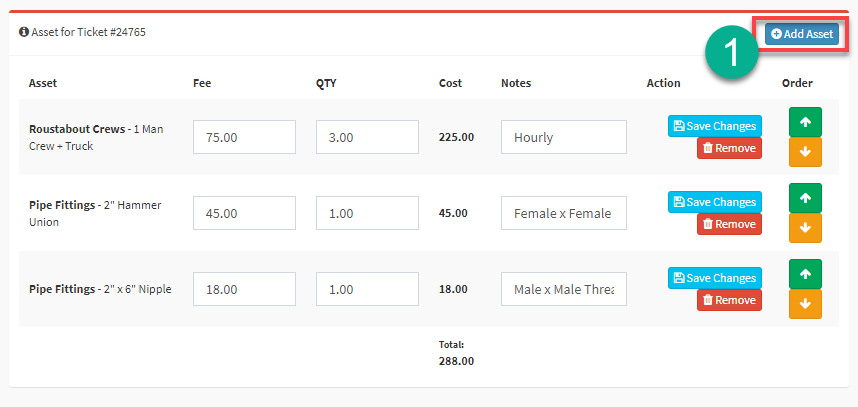Click Add Asset button
Viewport: 858px width, 407px height.
pyautogui.click(x=802, y=34)
